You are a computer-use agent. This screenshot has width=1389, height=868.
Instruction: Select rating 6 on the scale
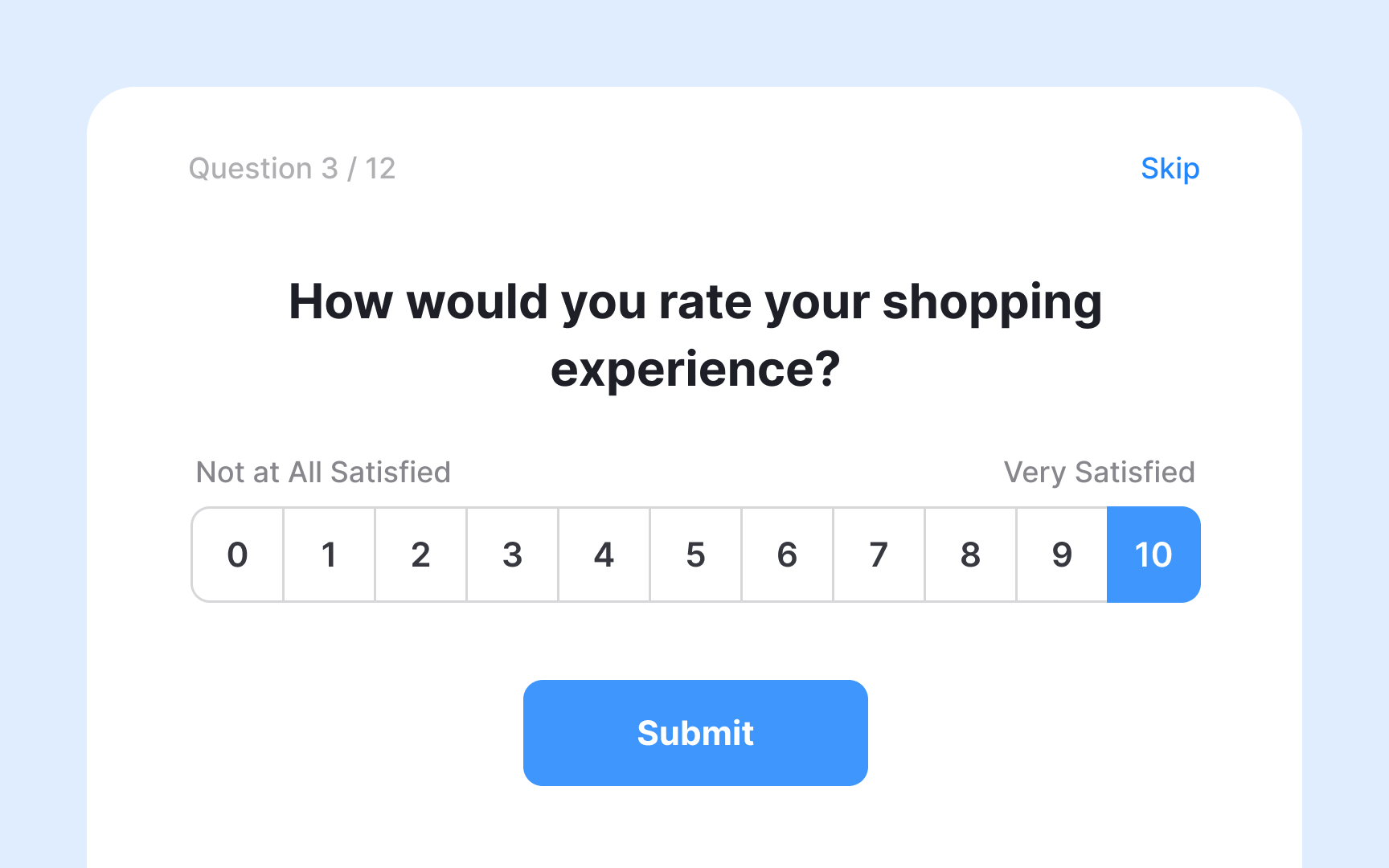787,555
